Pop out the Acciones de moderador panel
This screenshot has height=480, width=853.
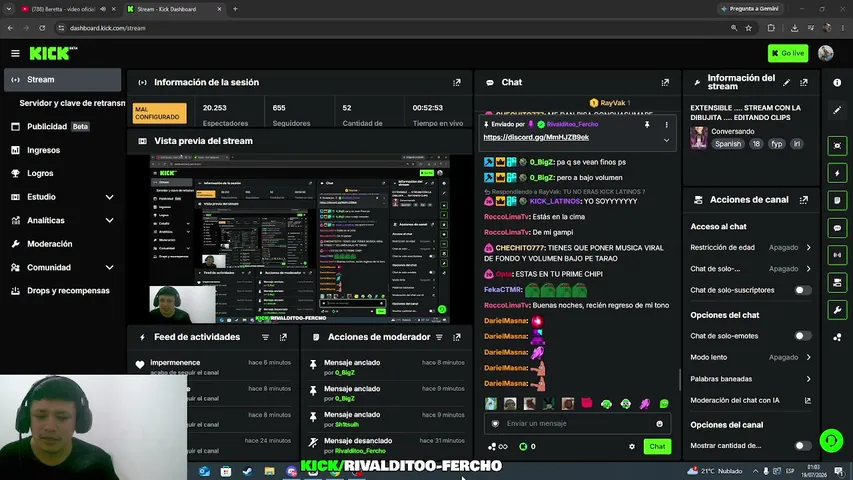point(456,337)
